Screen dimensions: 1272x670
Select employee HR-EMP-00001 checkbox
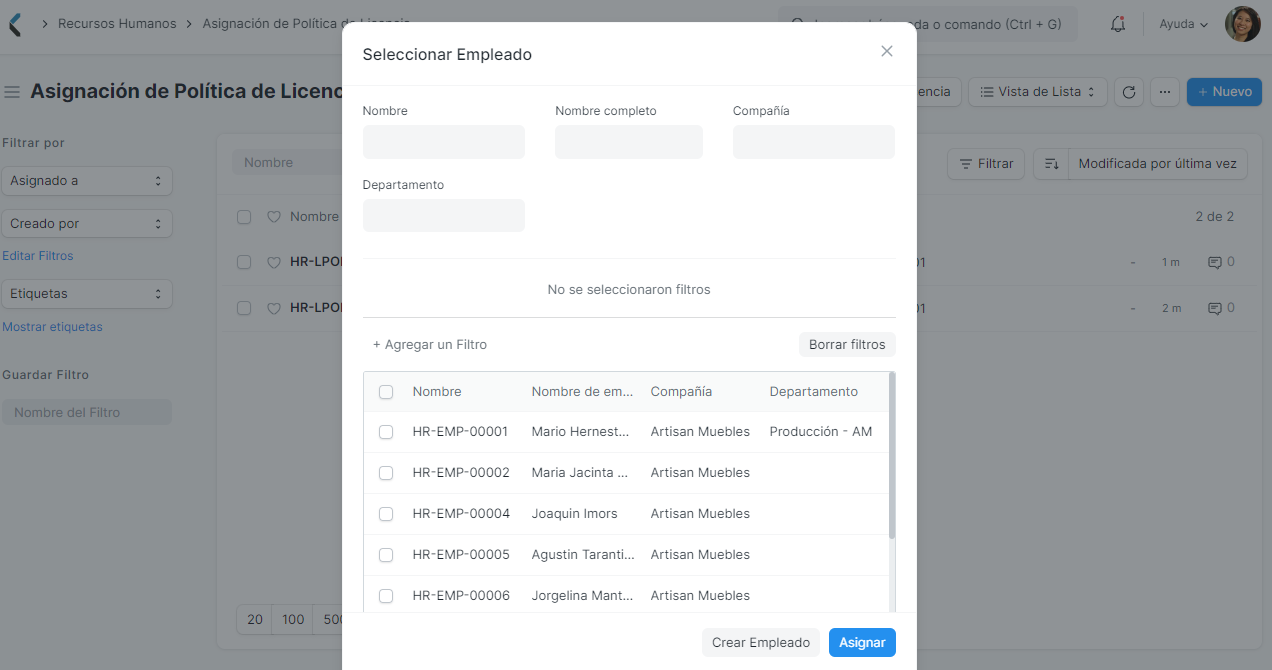point(386,432)
